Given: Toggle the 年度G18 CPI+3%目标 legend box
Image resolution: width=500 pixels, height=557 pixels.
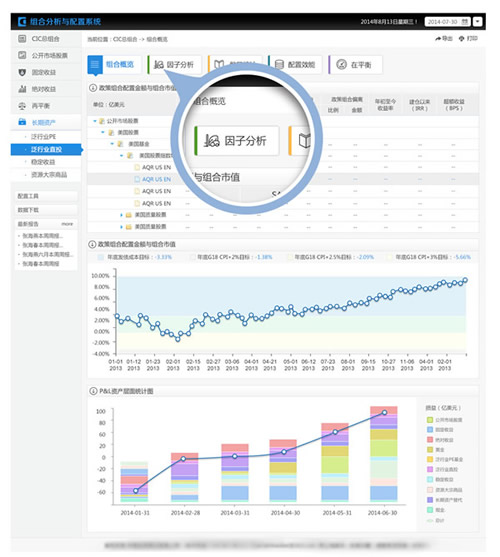Looking at the screenshot, I should pyautogui.click(x=390, y=257).
